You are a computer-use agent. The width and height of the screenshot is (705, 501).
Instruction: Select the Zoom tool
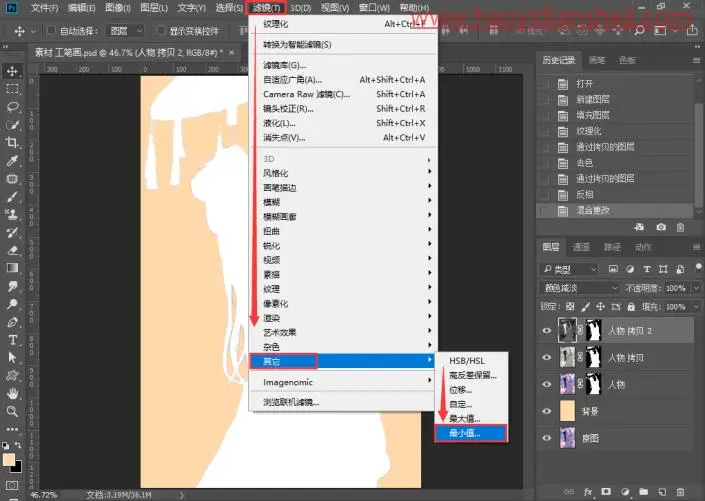coord(12,411)
